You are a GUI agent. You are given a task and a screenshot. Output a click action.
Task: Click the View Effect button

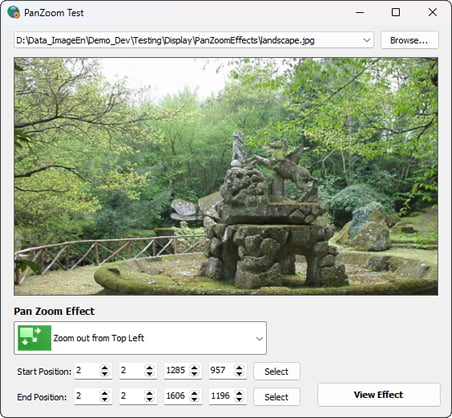click(x=379, y=395)
